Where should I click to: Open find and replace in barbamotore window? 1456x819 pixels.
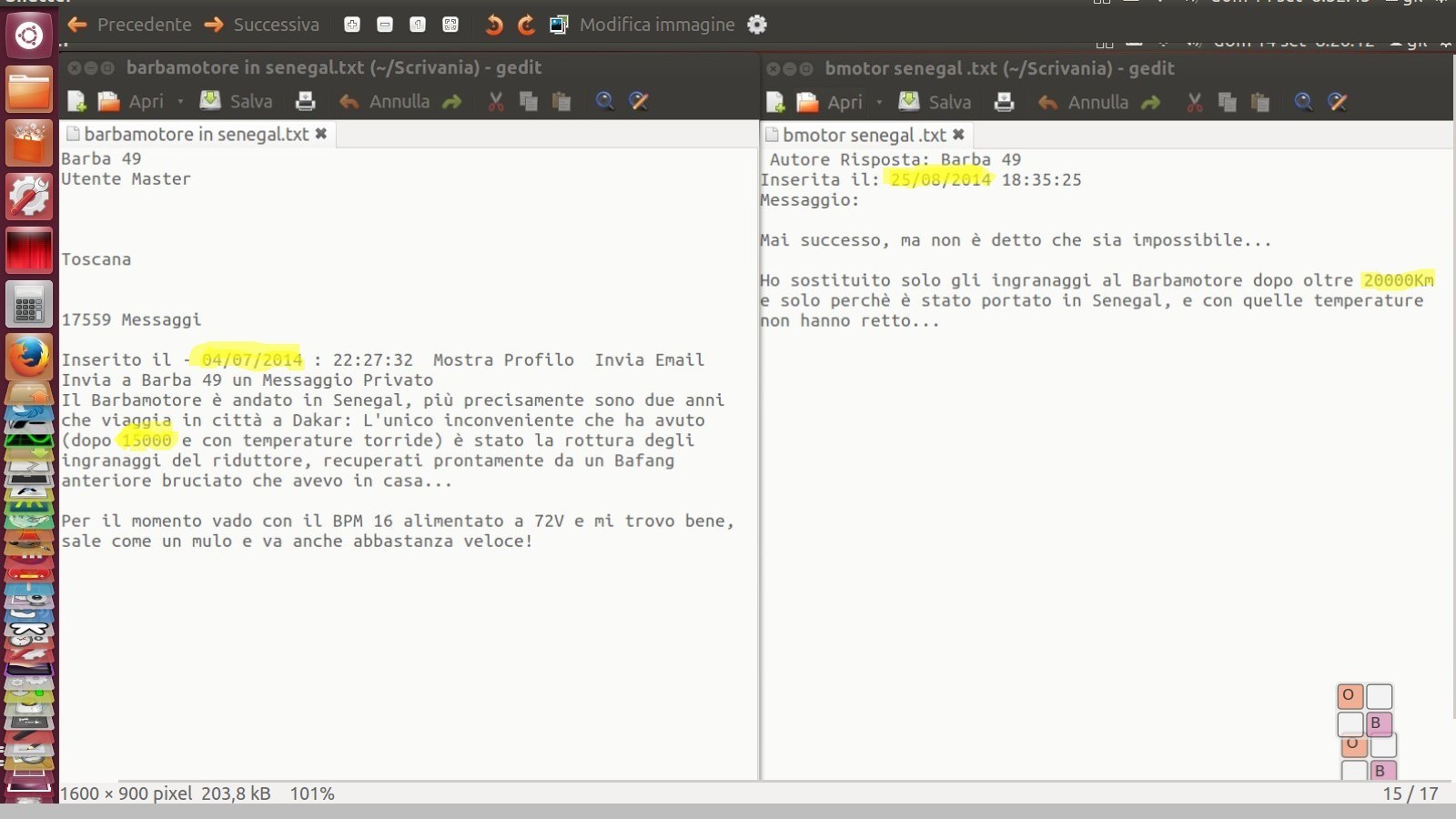pyautogui.click(x=639, y=101)
